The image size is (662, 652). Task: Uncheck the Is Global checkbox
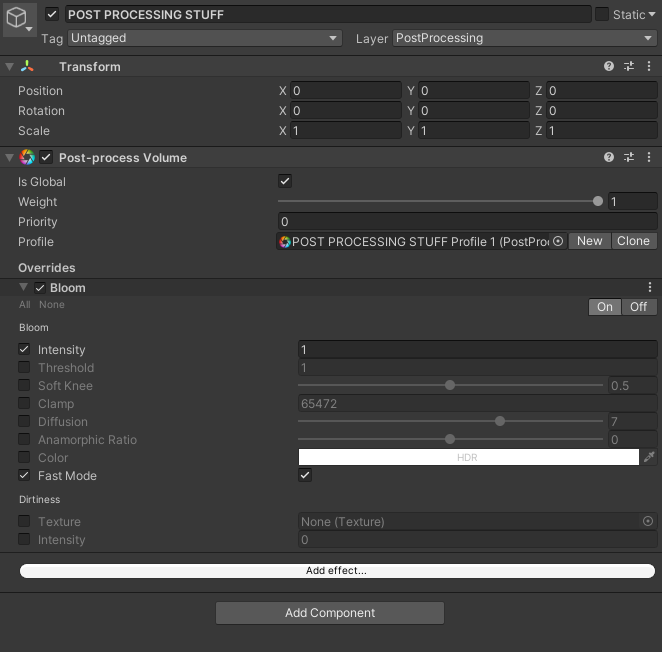[x=285, y=181]
